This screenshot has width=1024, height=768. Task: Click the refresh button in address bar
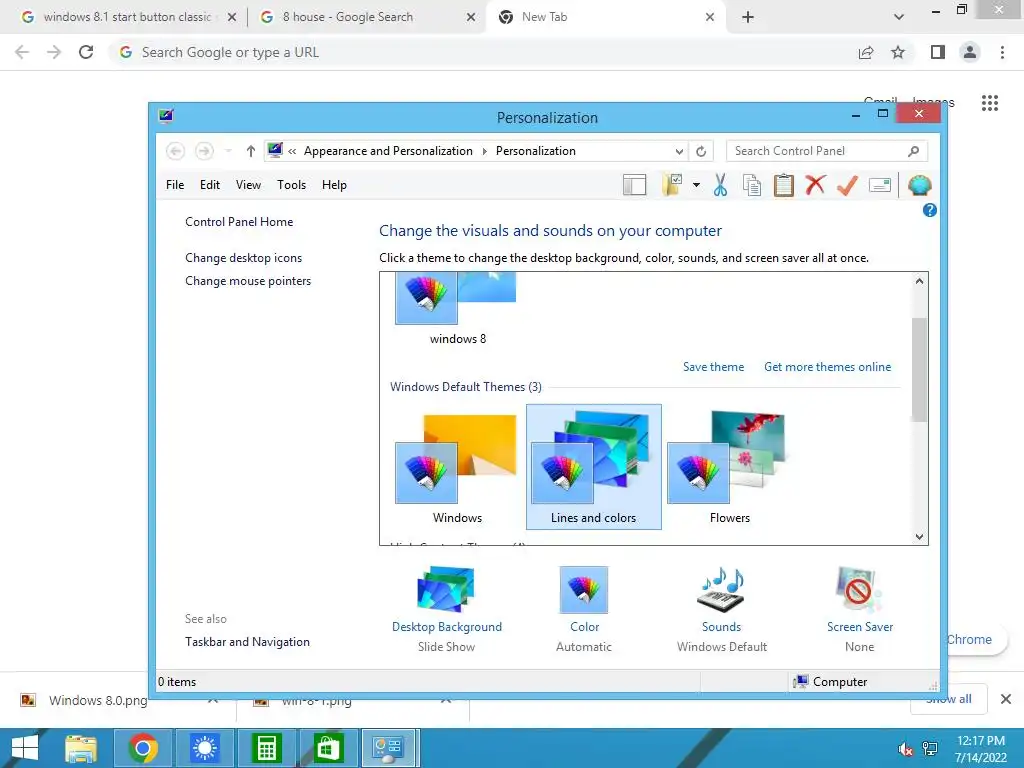click(701, 152)
